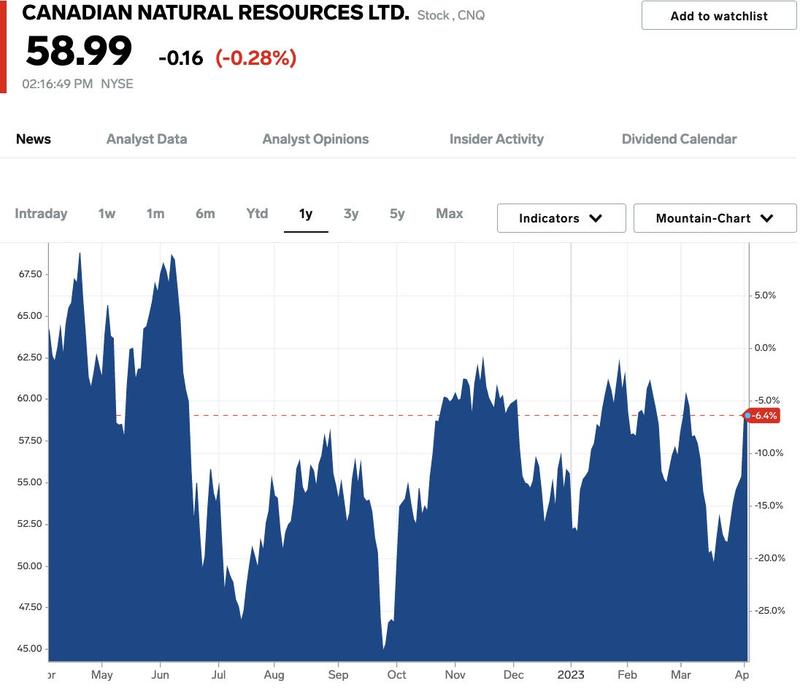
Task: Click the 55.00 y-axis label
Action: [30, 482]
